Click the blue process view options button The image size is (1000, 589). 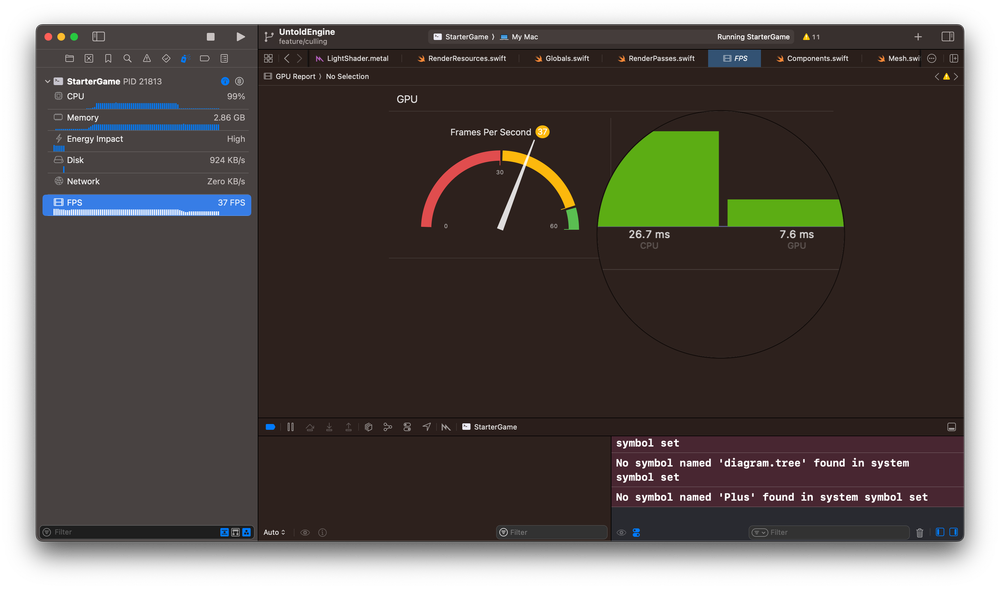pos(225,82)
